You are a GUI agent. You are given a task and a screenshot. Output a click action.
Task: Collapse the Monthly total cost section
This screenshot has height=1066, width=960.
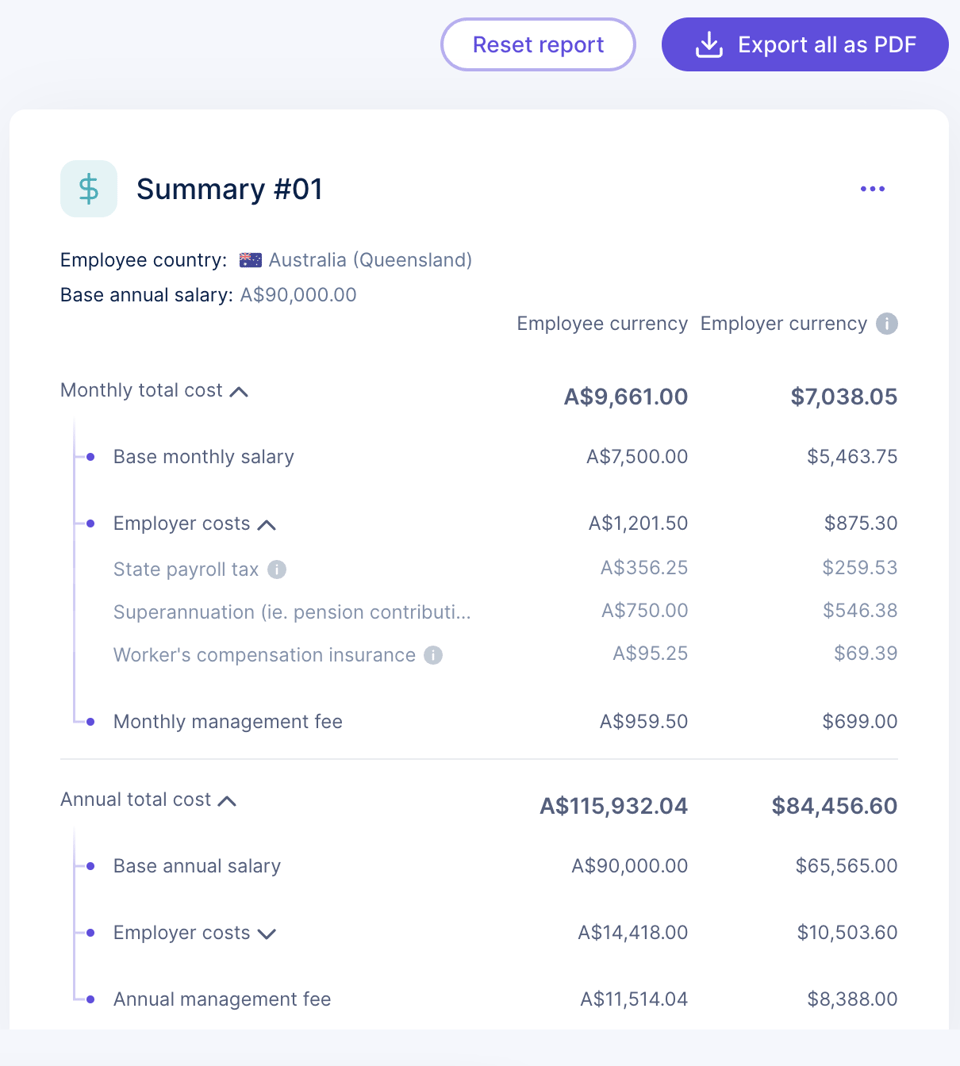tap(238, 392)
